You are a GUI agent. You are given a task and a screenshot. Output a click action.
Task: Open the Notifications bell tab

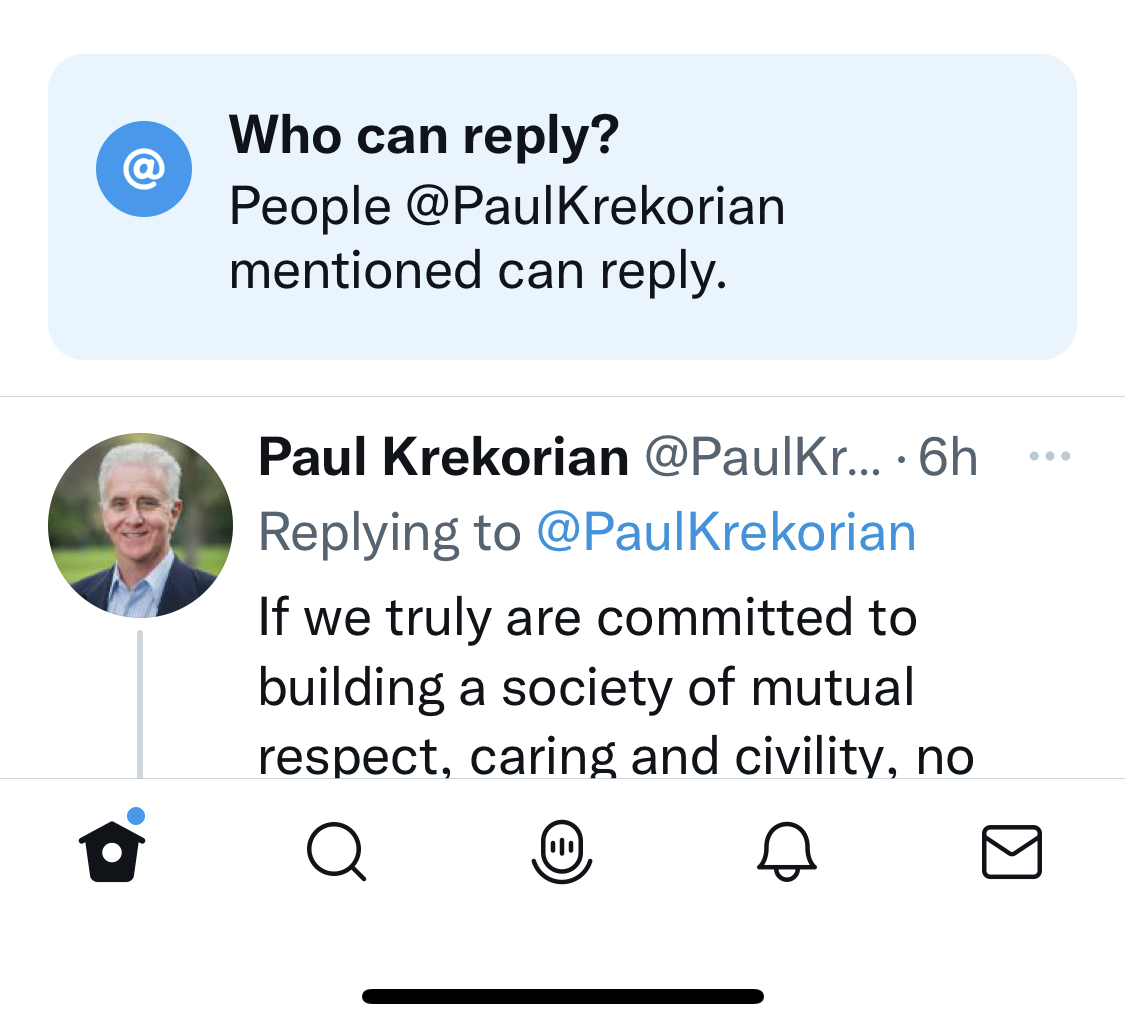tap(787, 853)
